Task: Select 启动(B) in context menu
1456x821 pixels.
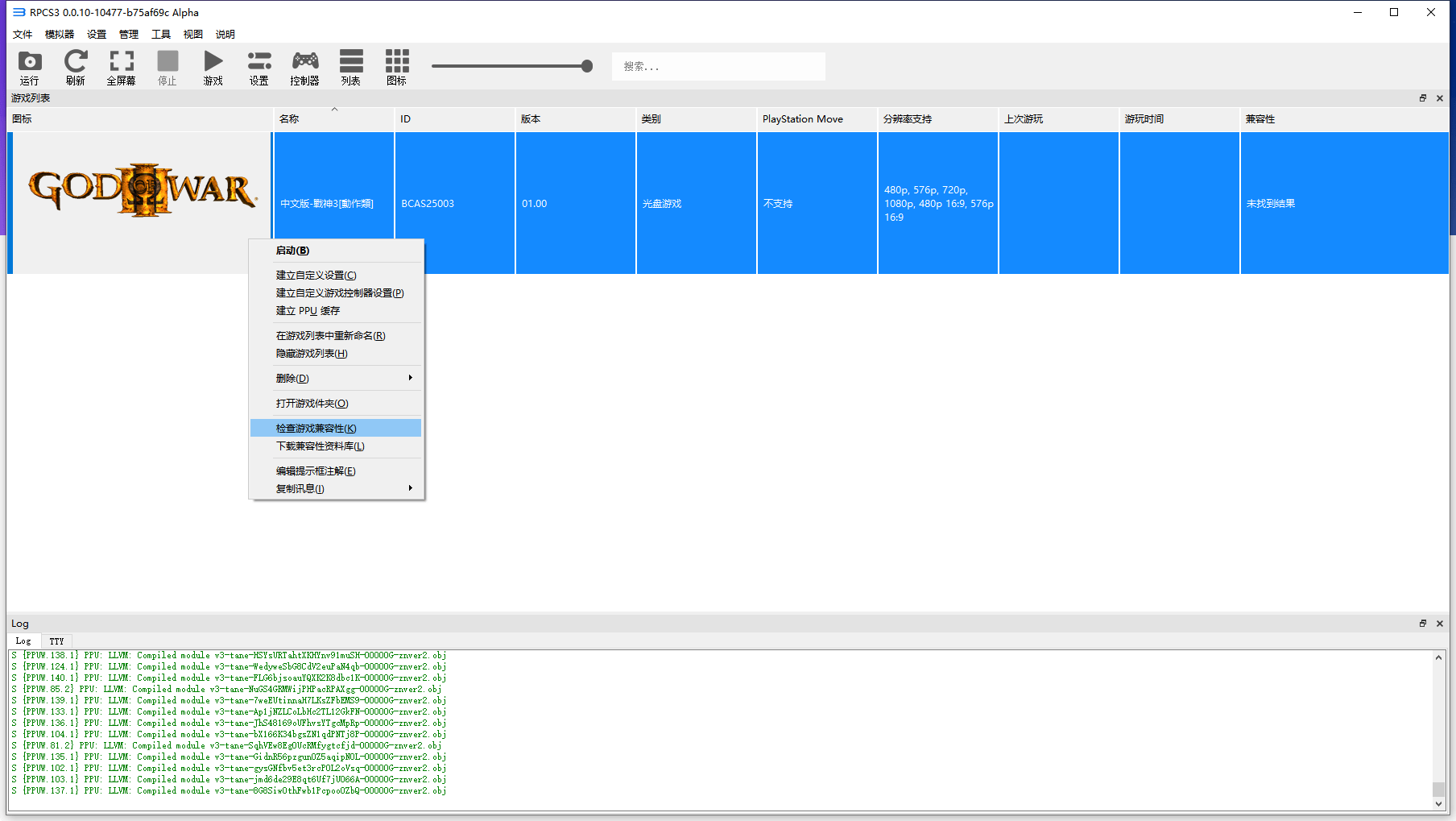Action: (x=337, y=251)
